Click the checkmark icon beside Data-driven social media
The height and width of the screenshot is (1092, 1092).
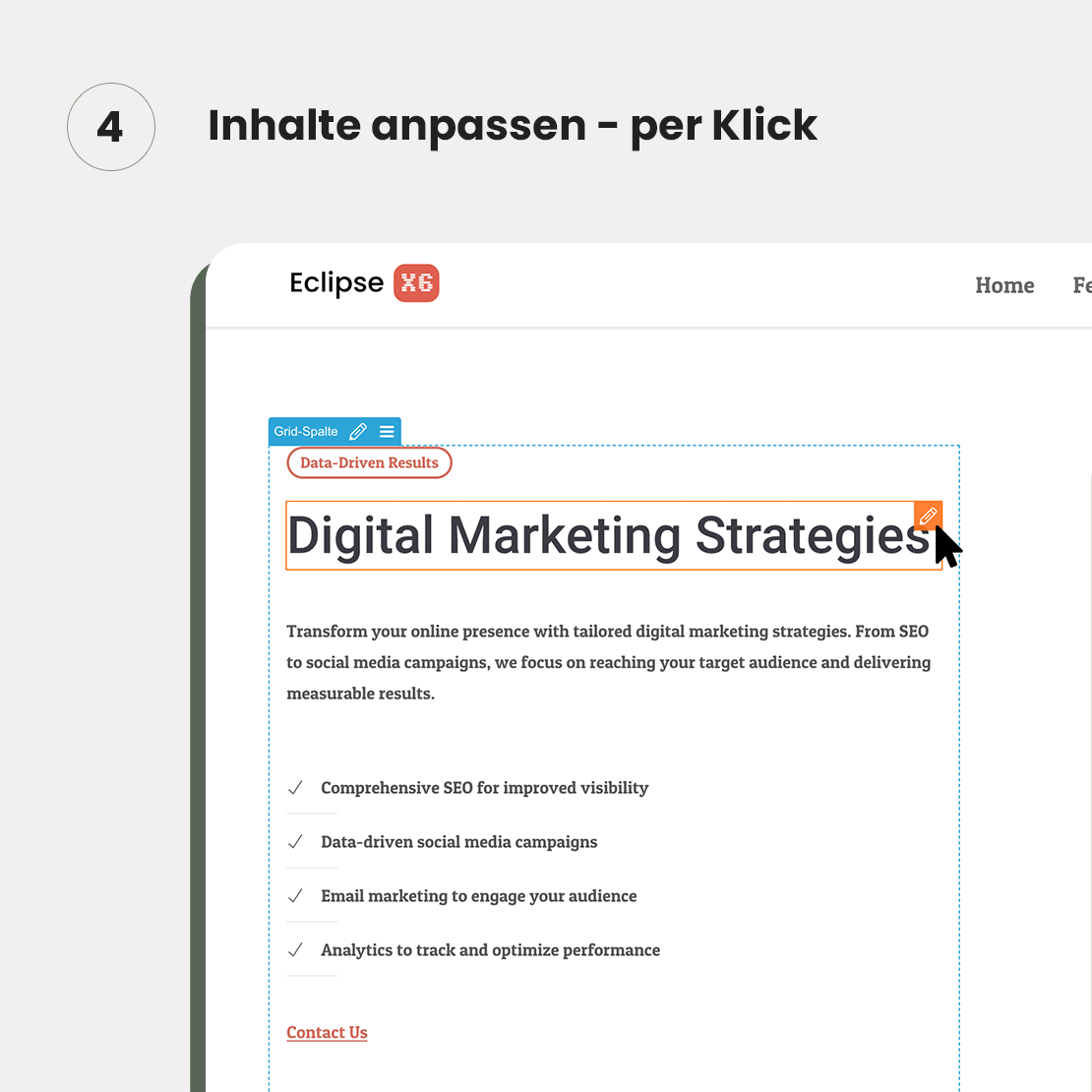[x=295, y=842]
